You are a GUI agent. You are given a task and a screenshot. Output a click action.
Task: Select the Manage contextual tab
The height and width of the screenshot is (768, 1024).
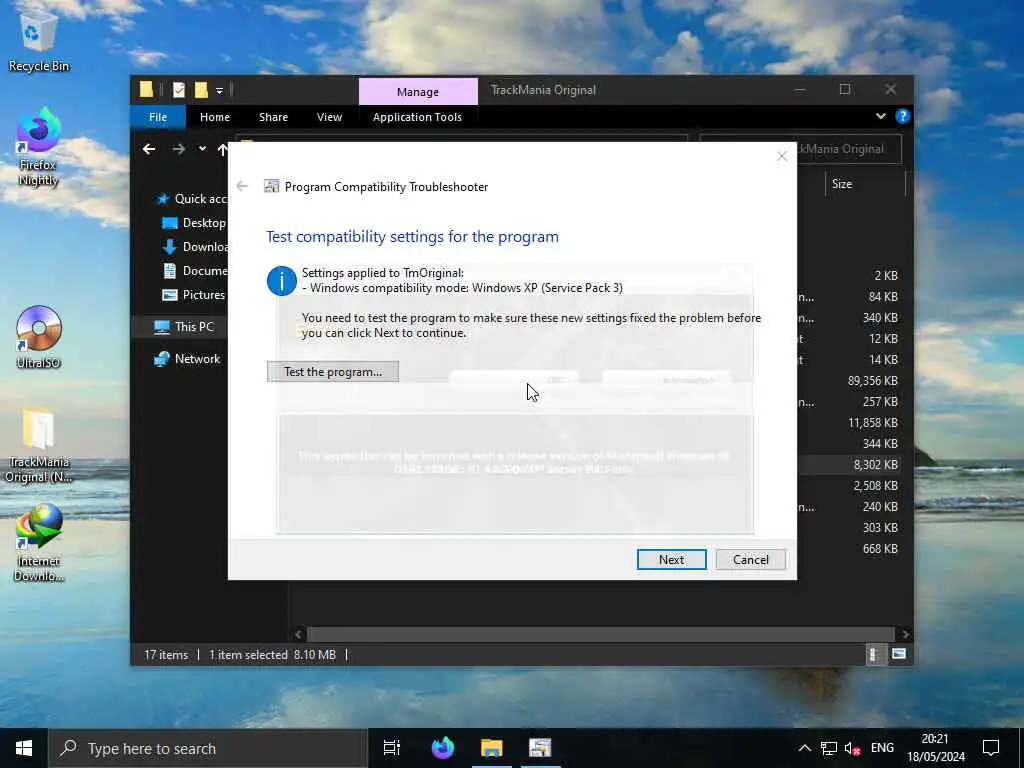(x=418, y=92)
